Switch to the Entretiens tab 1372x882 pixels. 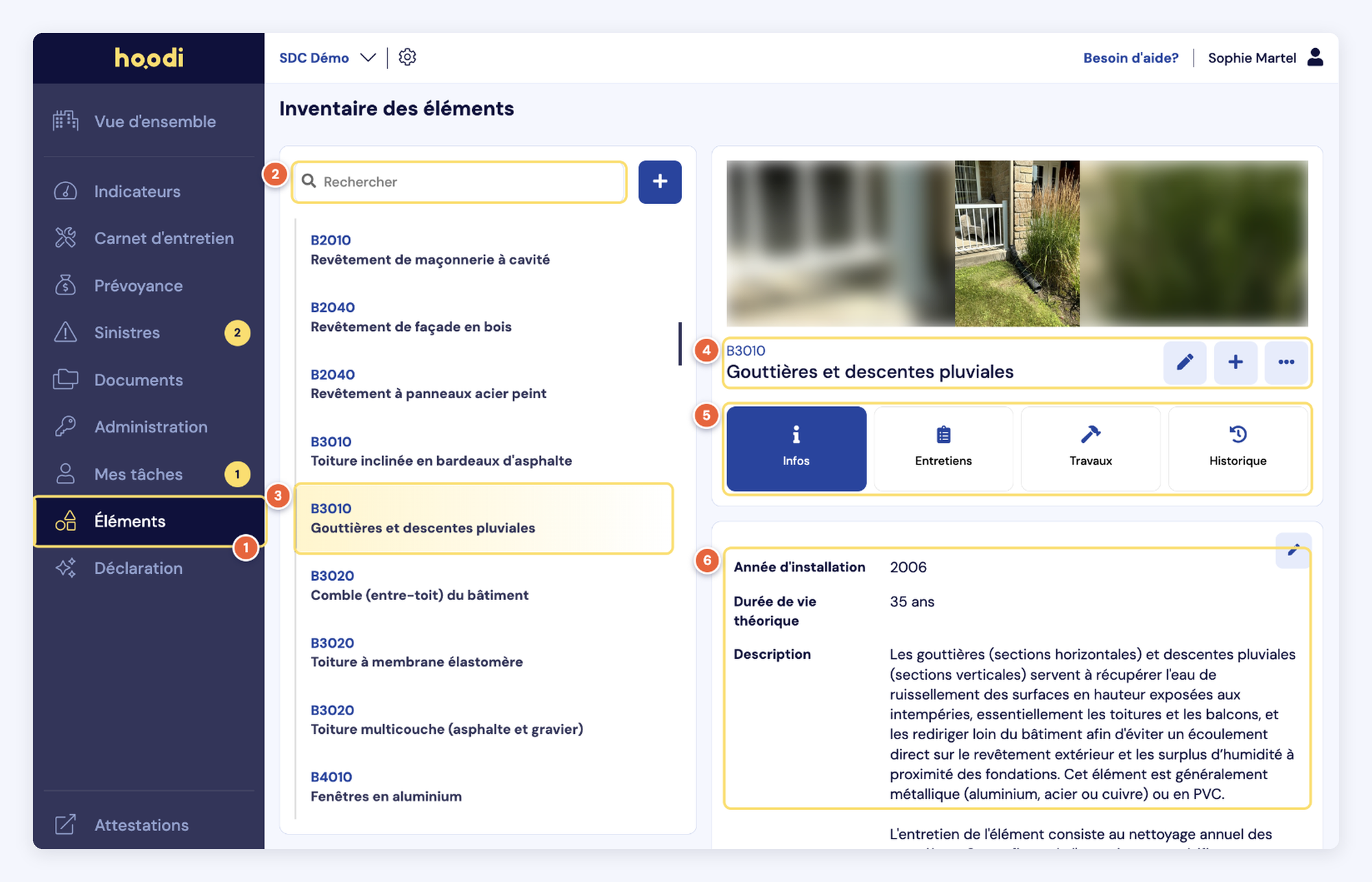click(x=943, y=448)
